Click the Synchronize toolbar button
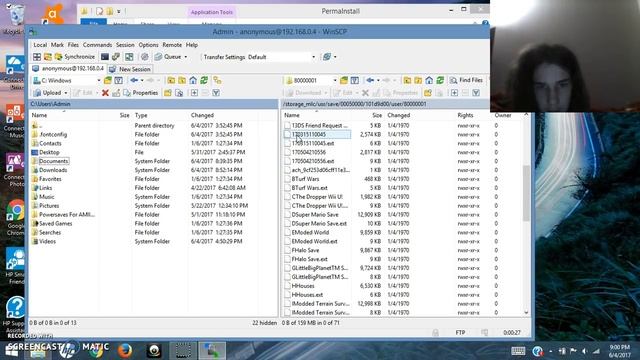 tap(75, 57)
